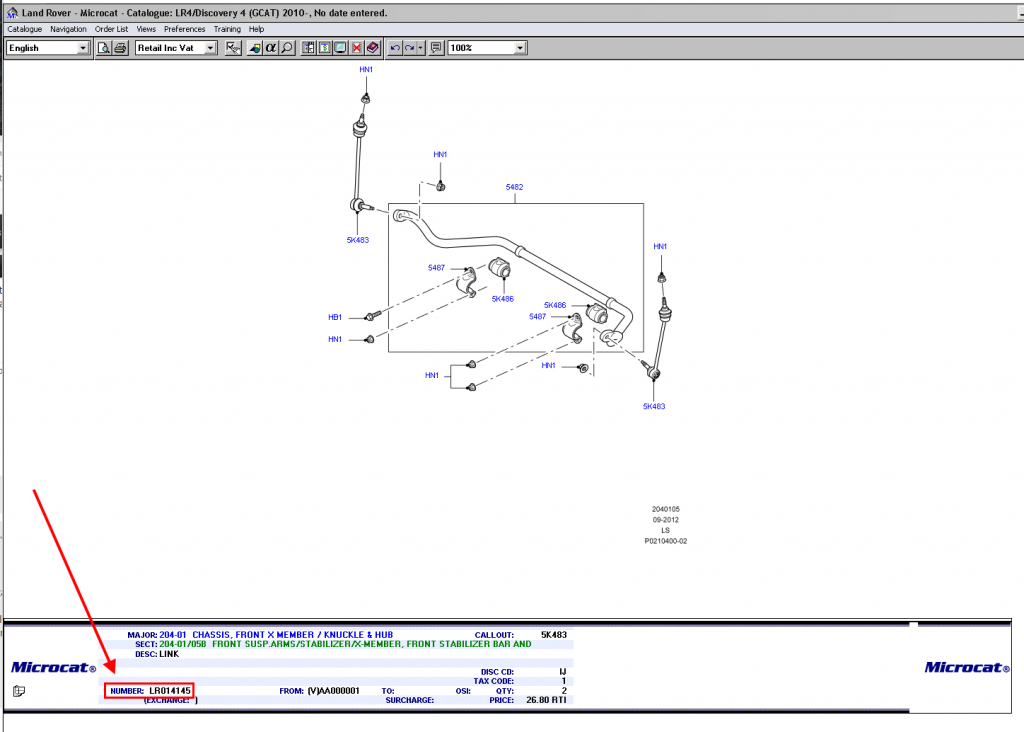Viewport: 1024px width, 732px height.
Task: Open the Help menu
Action: [256, 29]
